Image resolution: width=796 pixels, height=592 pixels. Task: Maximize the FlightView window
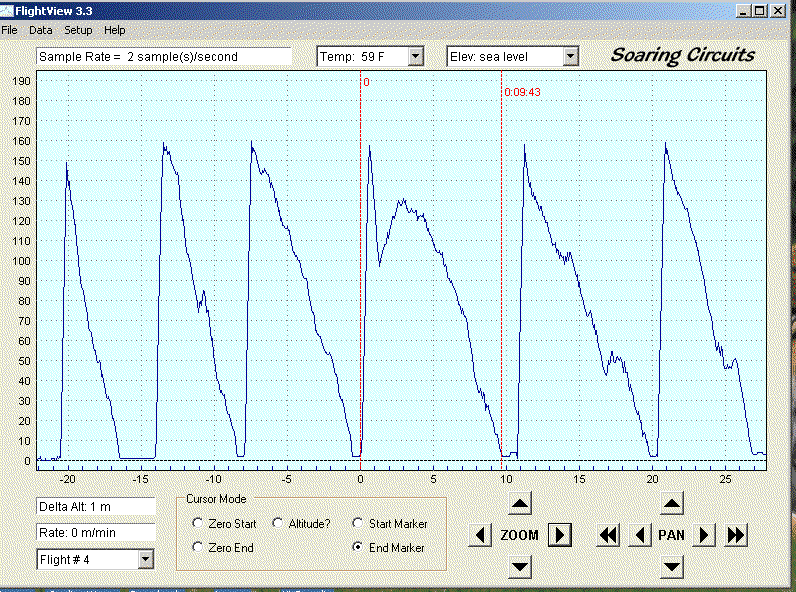[759, 11]
